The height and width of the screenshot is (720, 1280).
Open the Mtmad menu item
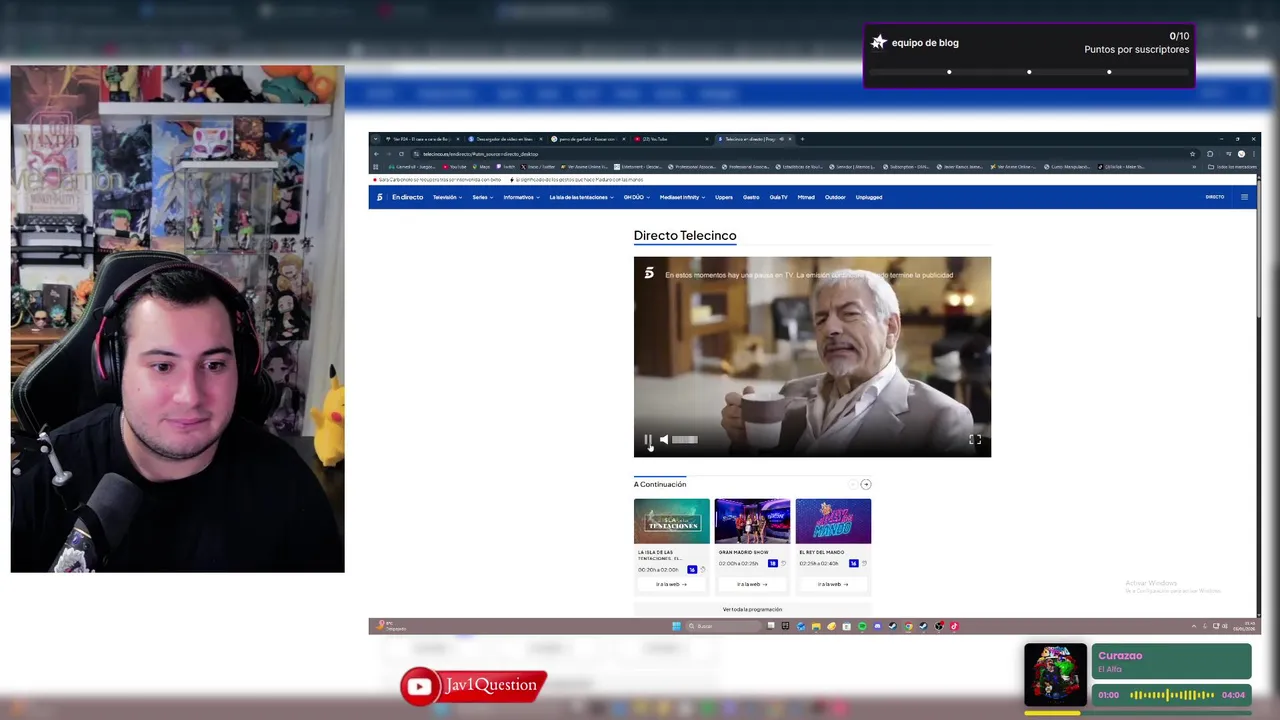click(x=806, y=197)
